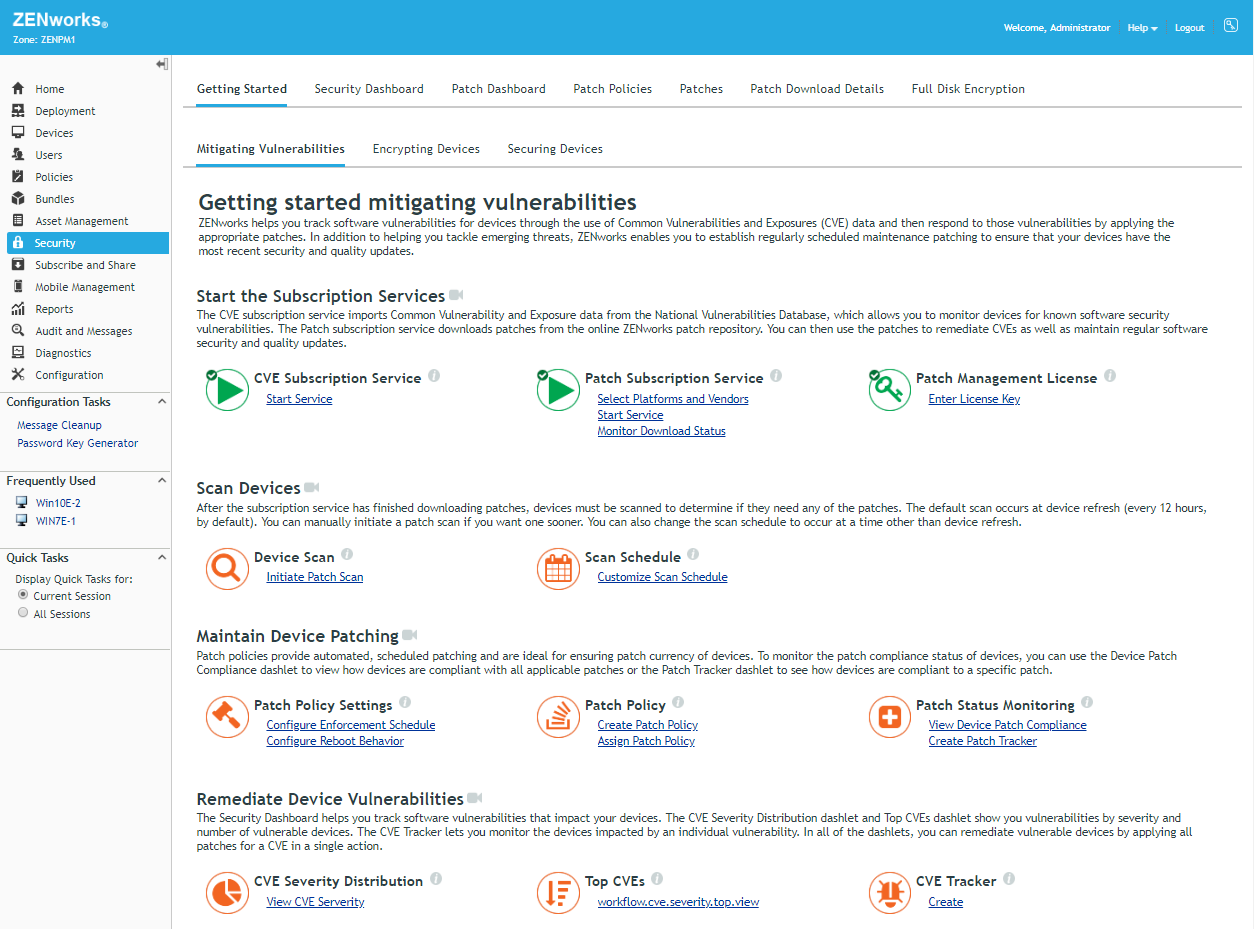The image size is (1254, 929).
Task: Select the Encrypting Devices sub-tab
Action: tap(426, 149)
